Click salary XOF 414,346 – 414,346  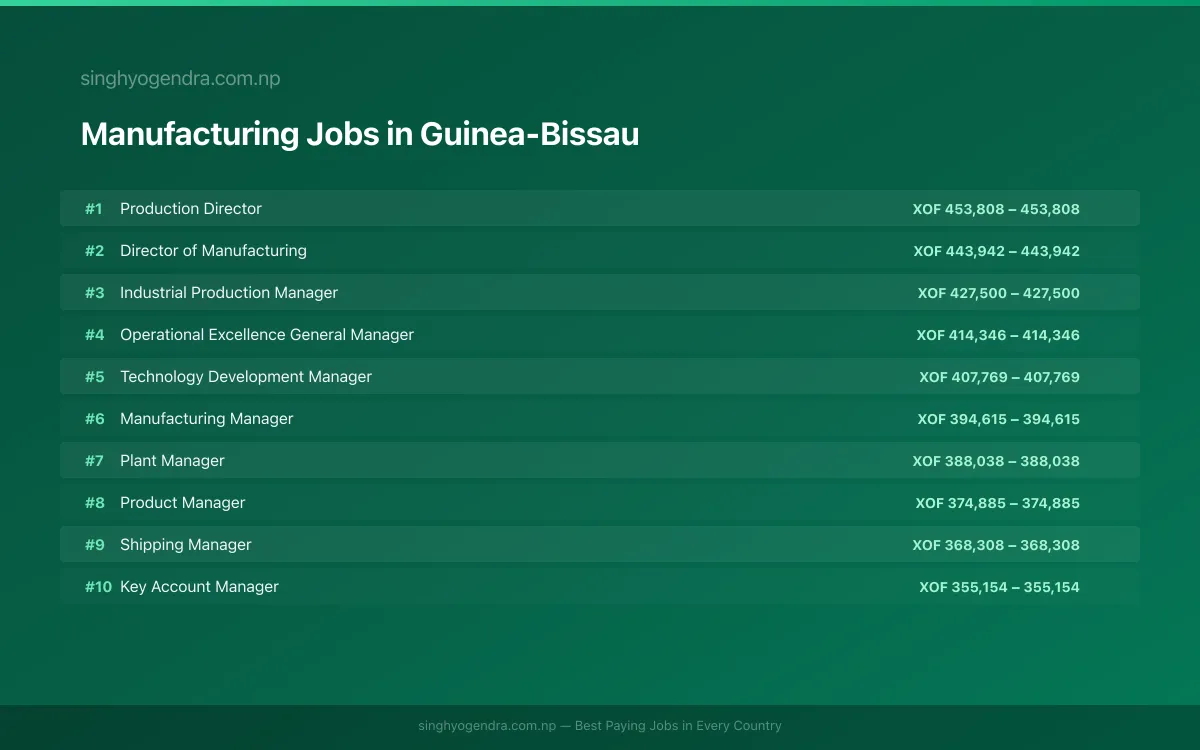[x=998, y=335]
